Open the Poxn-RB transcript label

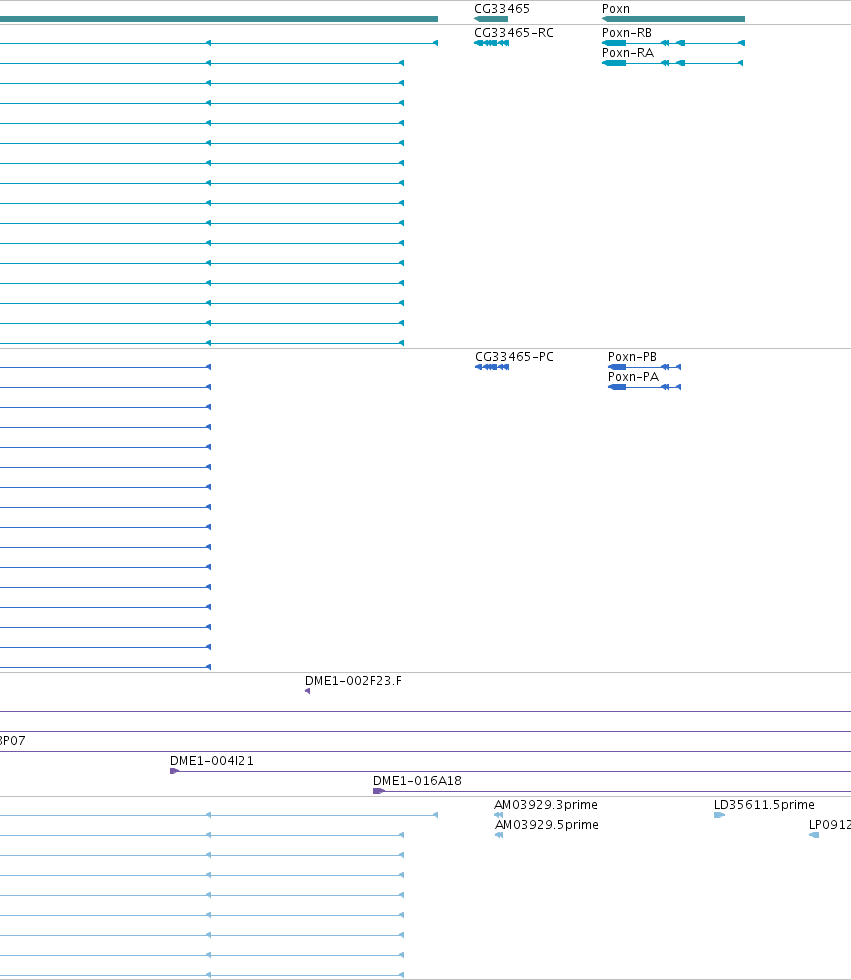coord(627,32)
